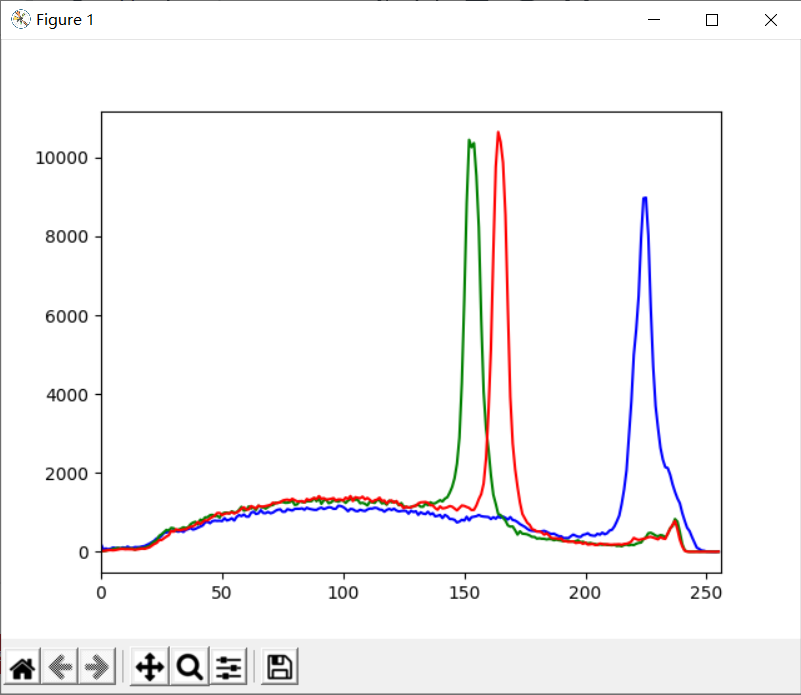Click the 150 x-axis tick label

[465, 591]
